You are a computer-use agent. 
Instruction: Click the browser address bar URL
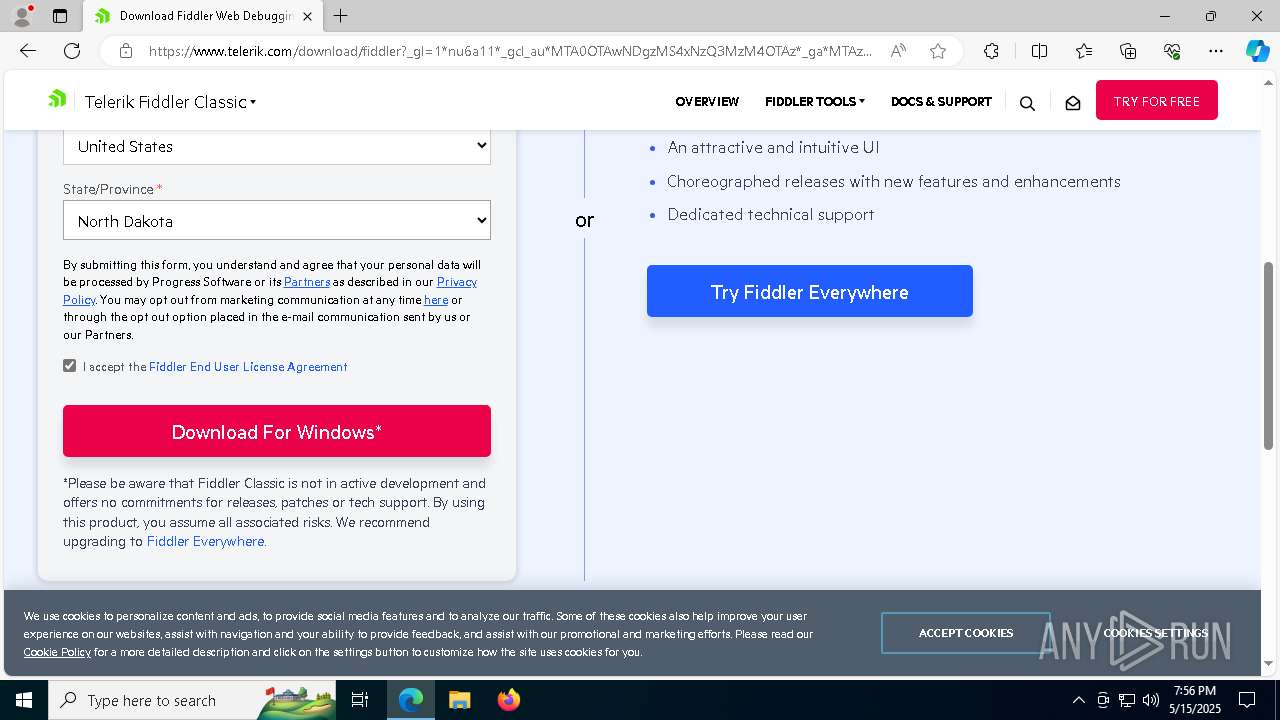pyautogui.click(x=510, y=51)
